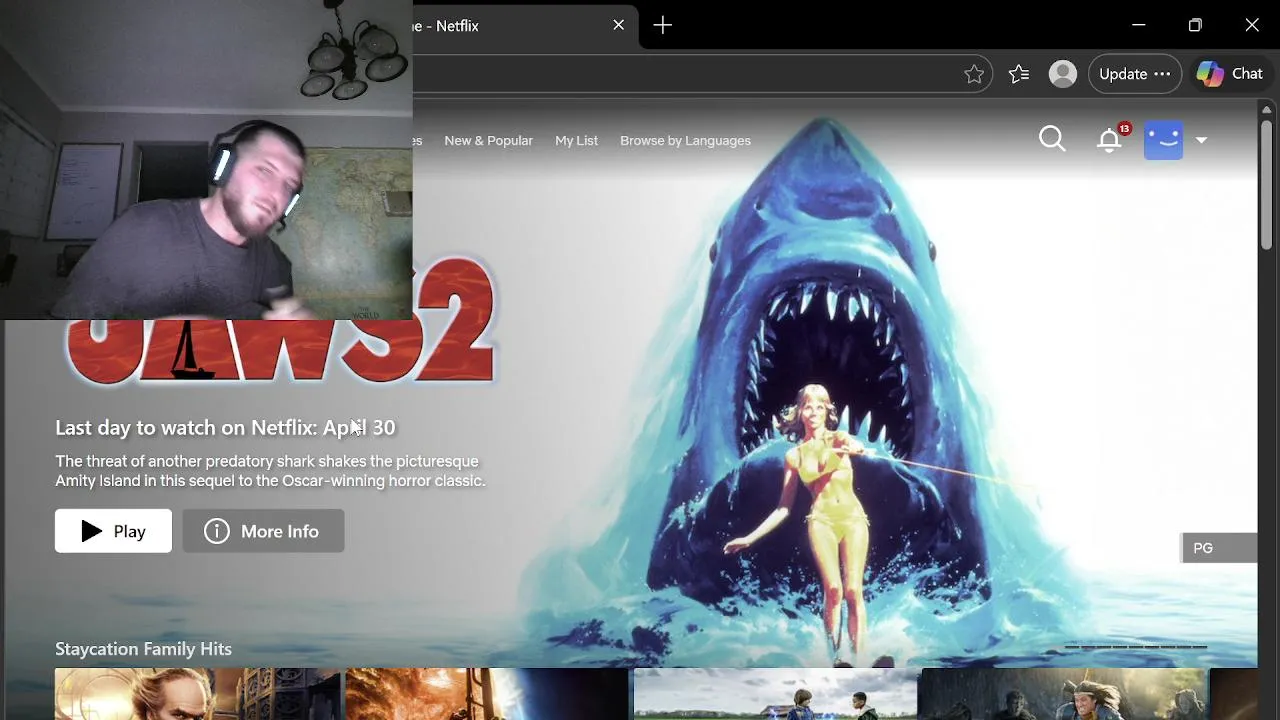Close the Netflix browser tab
Image resolution: width=1280 pixels, height=720 pixels.
click(x=619, y=25)
